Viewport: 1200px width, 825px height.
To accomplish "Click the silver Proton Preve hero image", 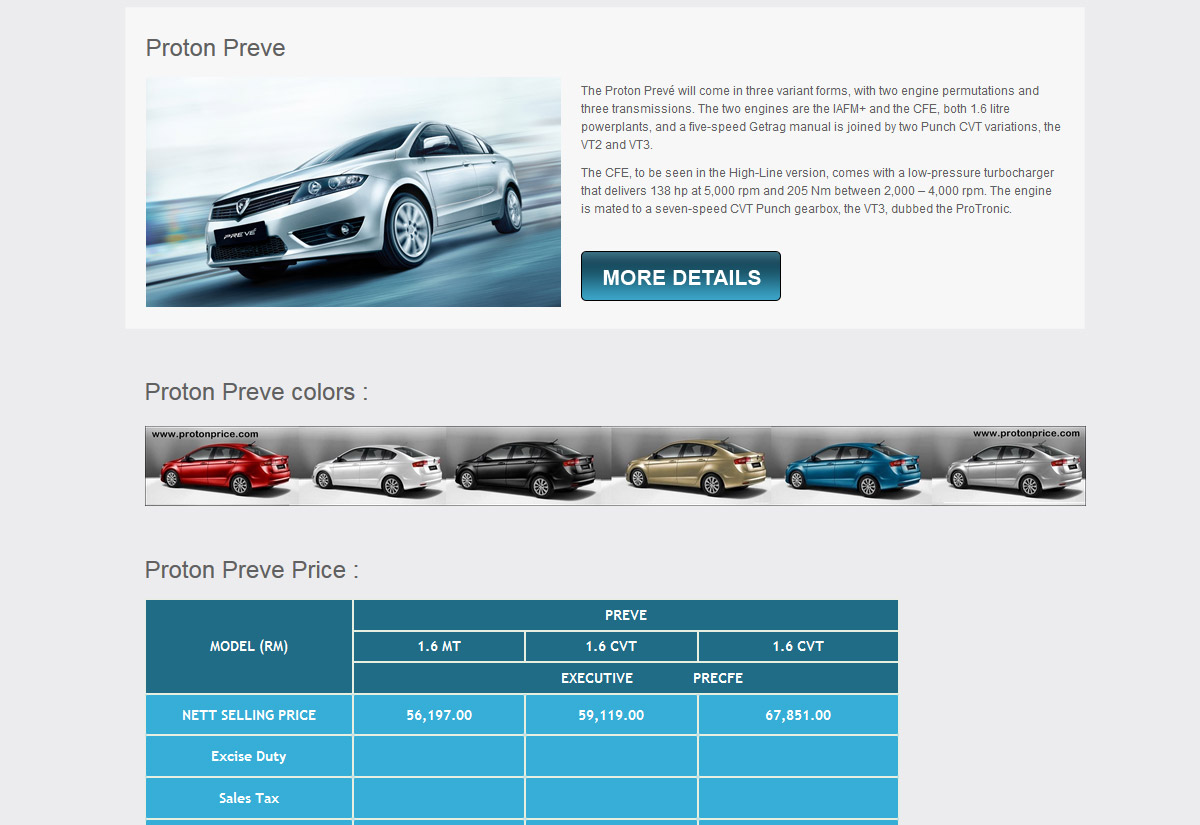I will pyautogui.click(x=353, y=192).
